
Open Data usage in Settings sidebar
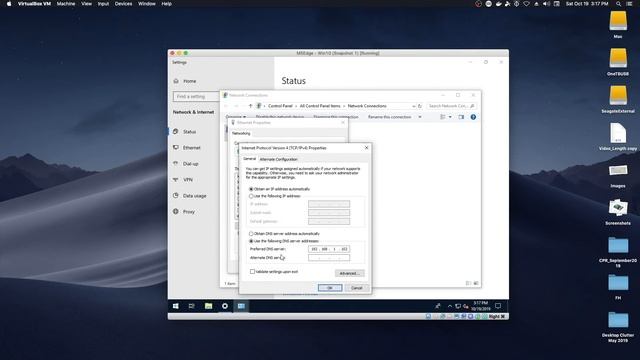pyautogui.click(x=194, y=196)
